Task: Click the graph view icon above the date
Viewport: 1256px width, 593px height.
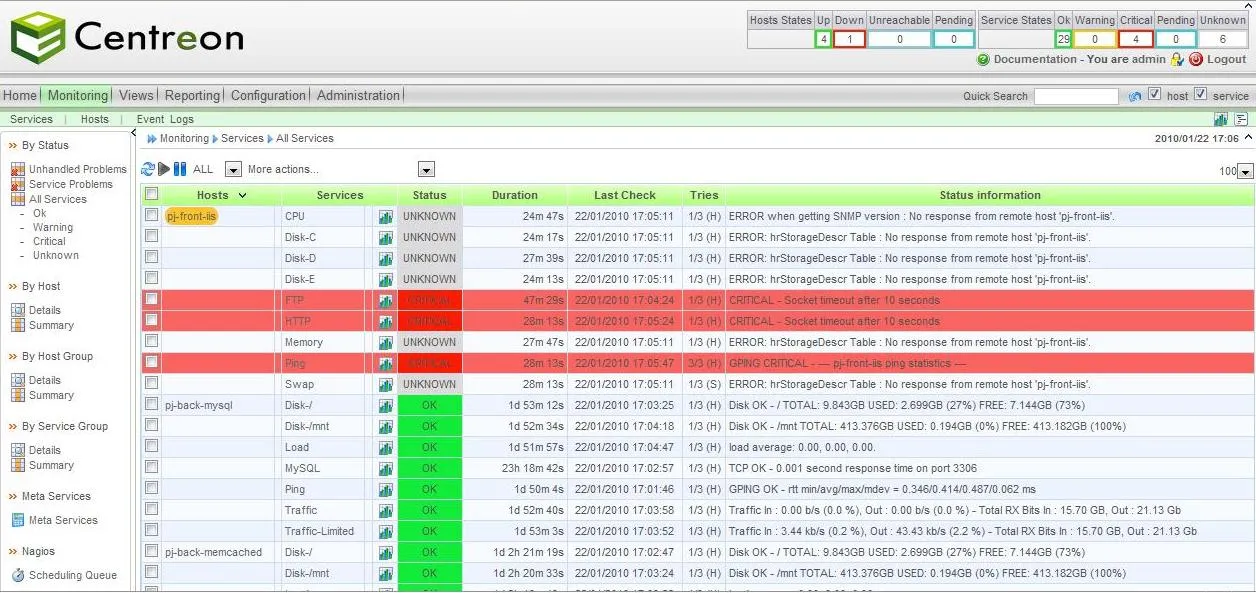Action: point(1221,119)
